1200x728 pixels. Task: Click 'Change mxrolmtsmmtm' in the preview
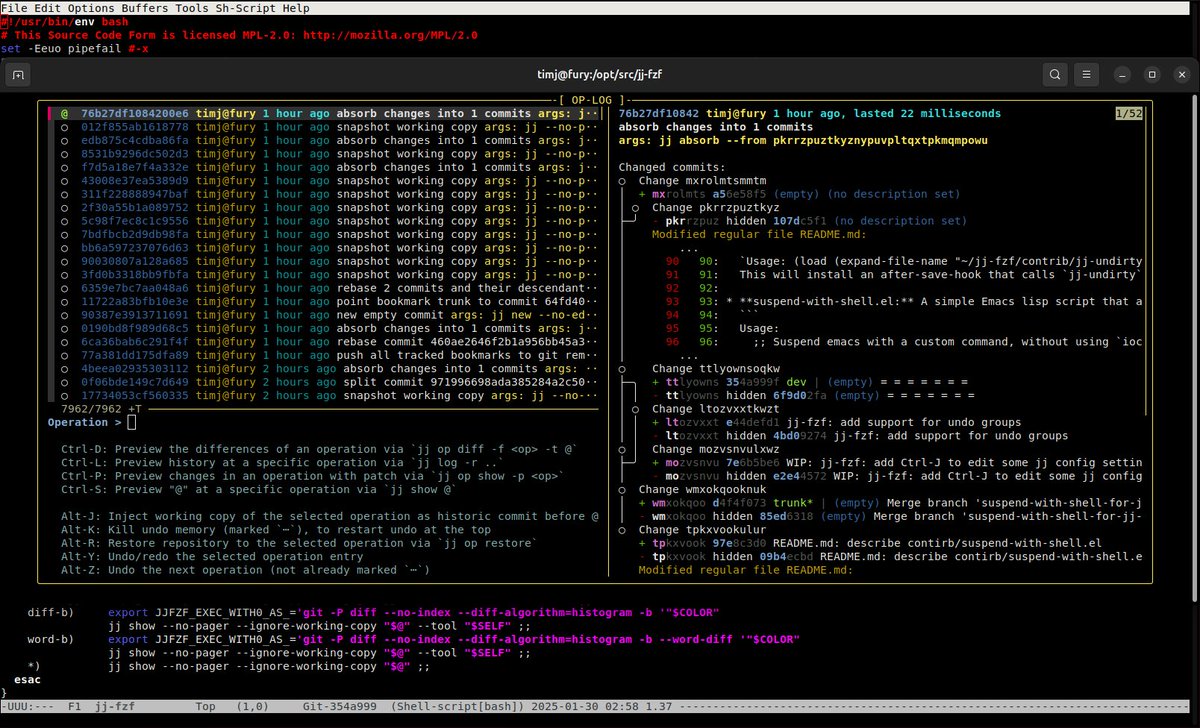click(703, 181)
